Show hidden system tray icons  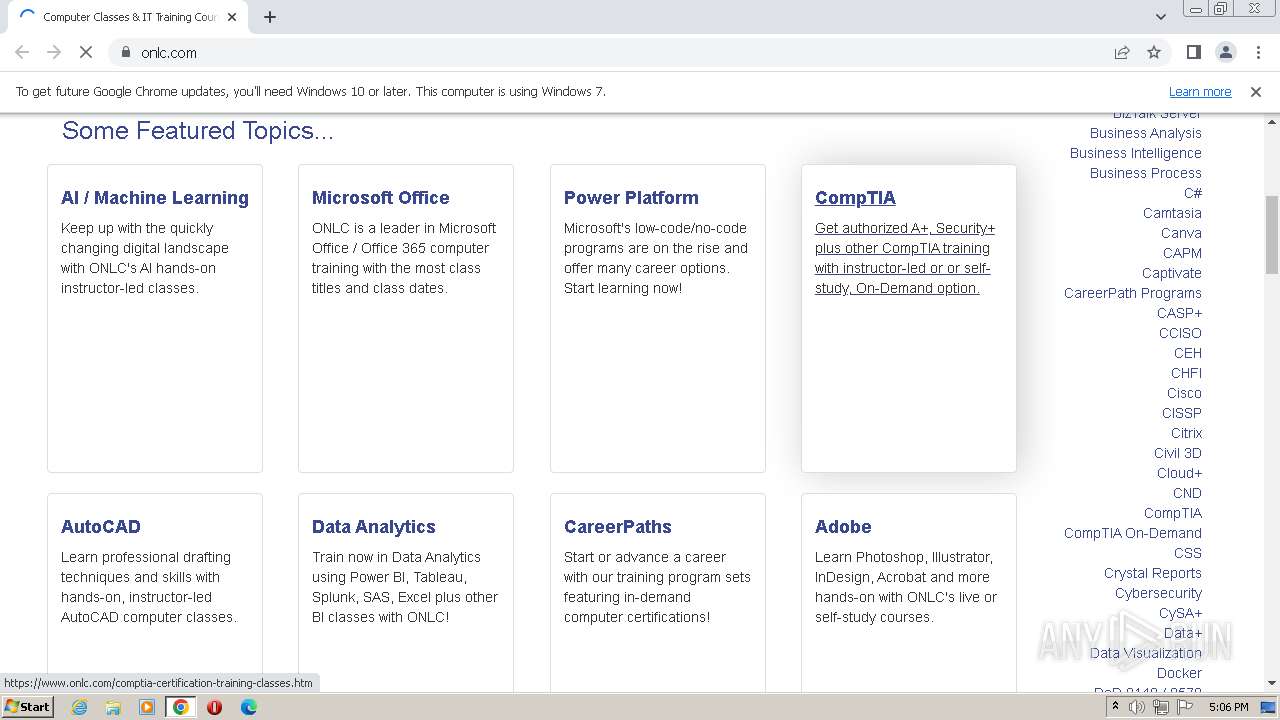click(x=1115, y=707)
